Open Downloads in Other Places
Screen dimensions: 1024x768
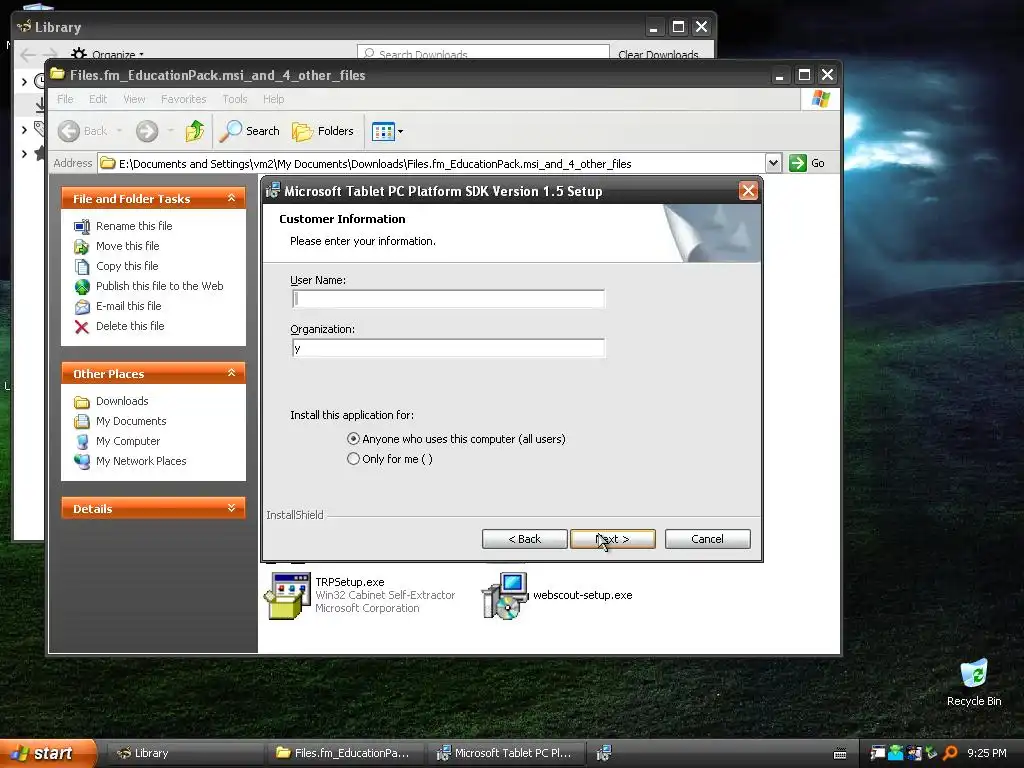click(x=121, y=401)
